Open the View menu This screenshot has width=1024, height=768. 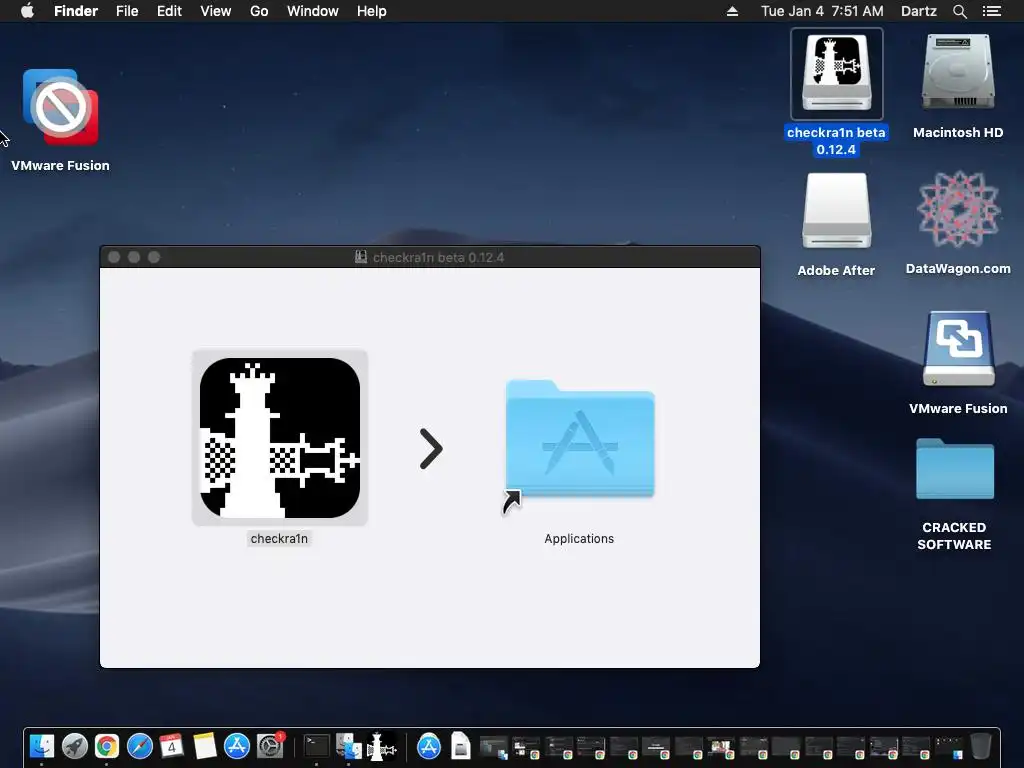point(216,11)
